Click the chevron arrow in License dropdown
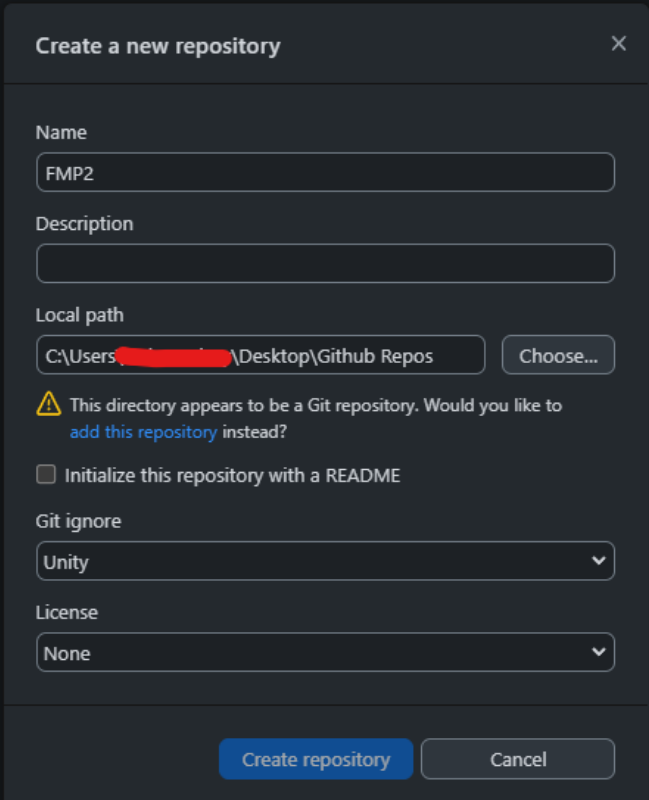Viewport: 649px width, 800px height. [598, 652]
